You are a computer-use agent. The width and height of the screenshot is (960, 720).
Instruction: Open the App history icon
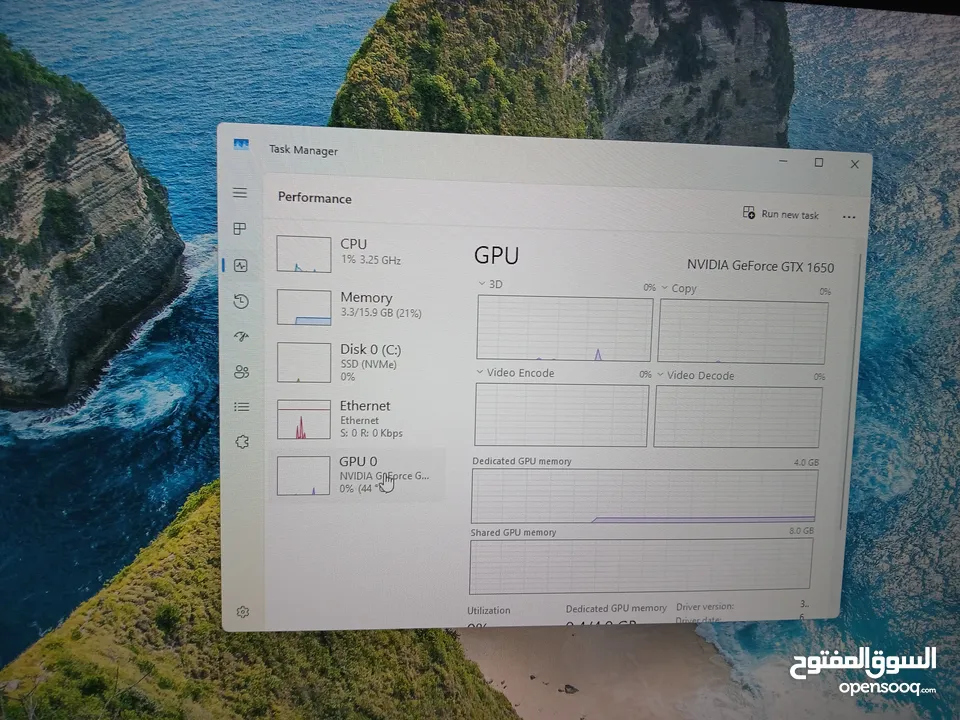(241, 301)
